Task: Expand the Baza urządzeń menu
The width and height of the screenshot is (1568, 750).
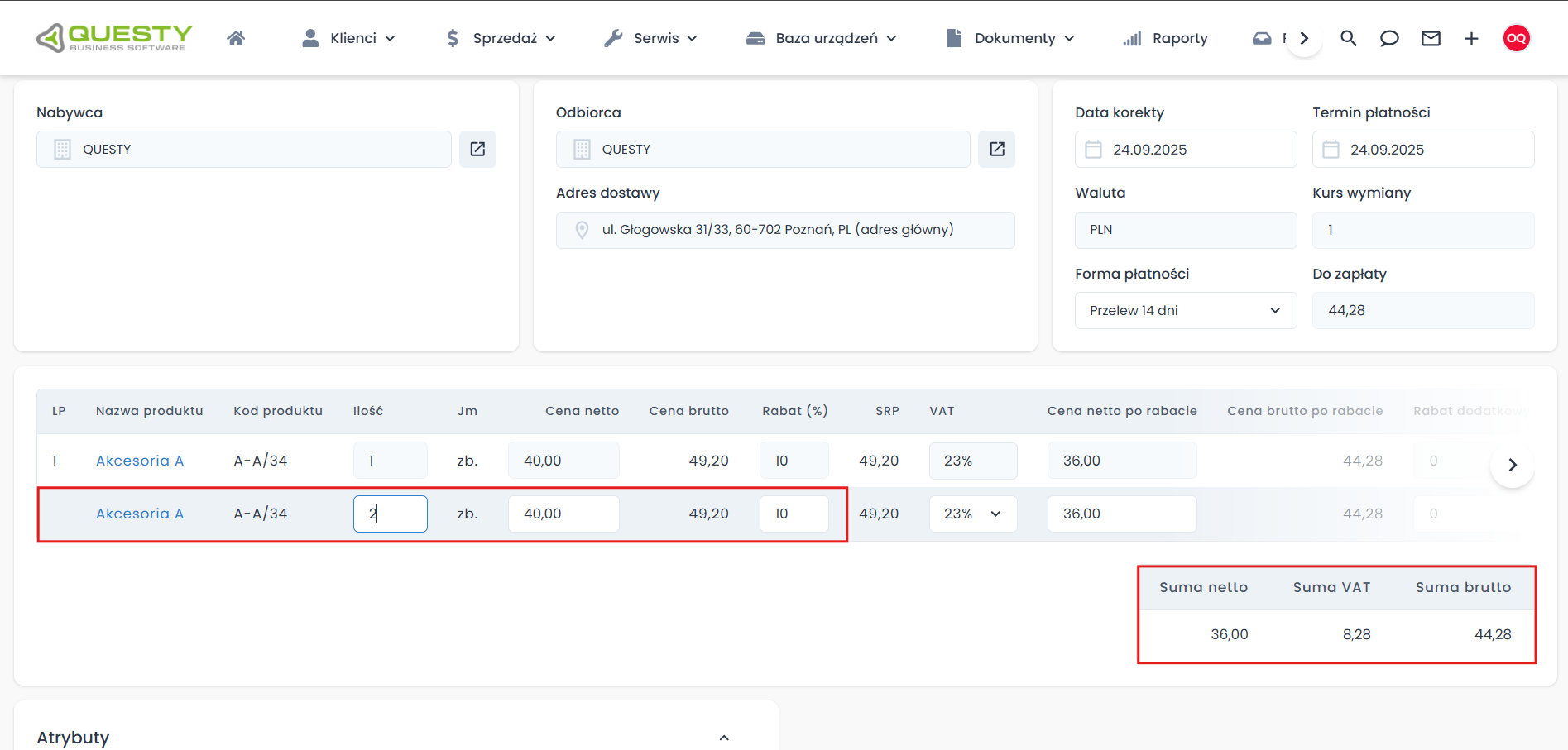Action: click(x=822, y=38)
